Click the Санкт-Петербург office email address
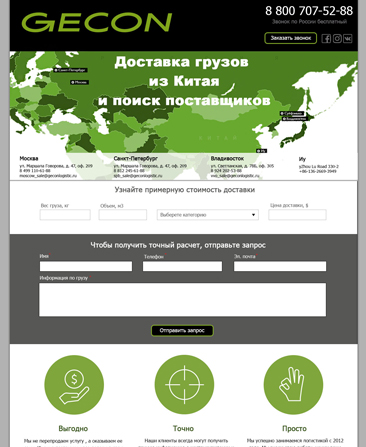This screenshot has width=366, height=447. (x=138, y=176)
